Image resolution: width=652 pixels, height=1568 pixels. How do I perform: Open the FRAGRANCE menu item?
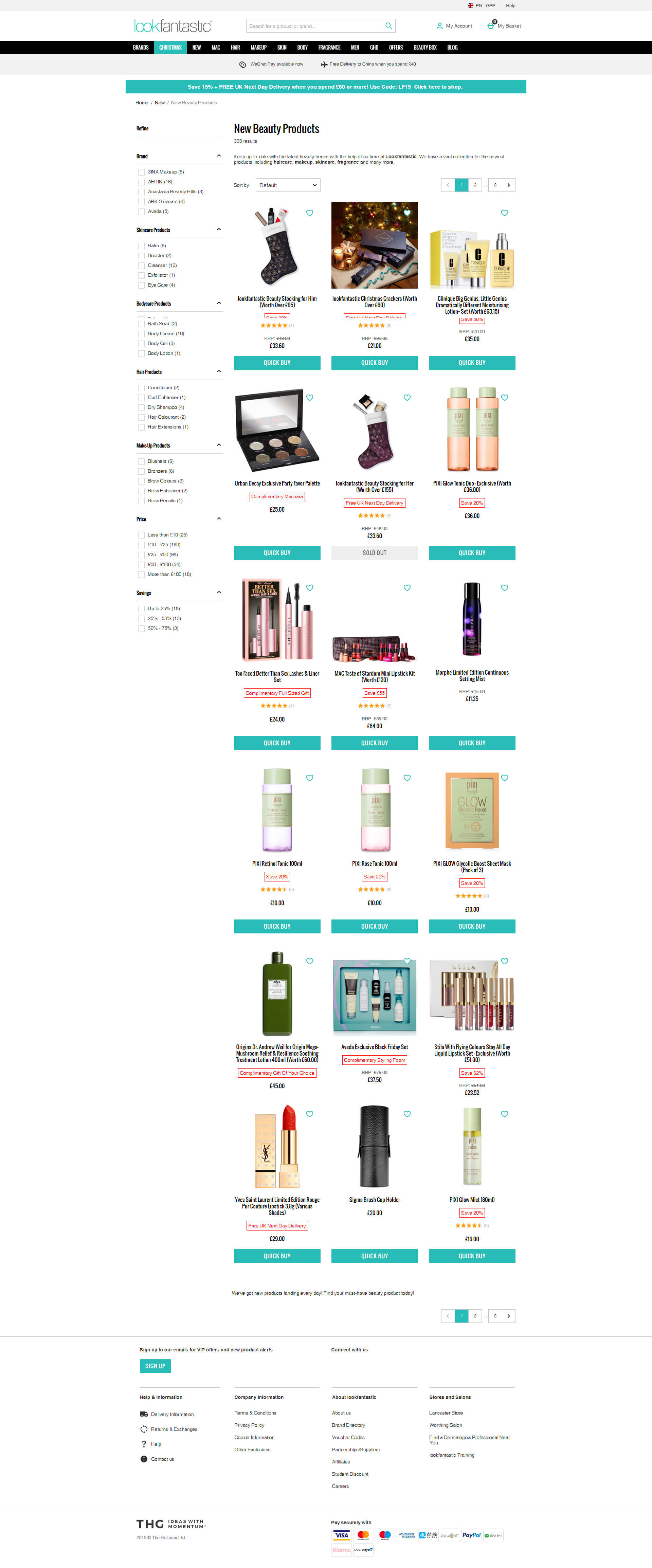tap(329, 48)
